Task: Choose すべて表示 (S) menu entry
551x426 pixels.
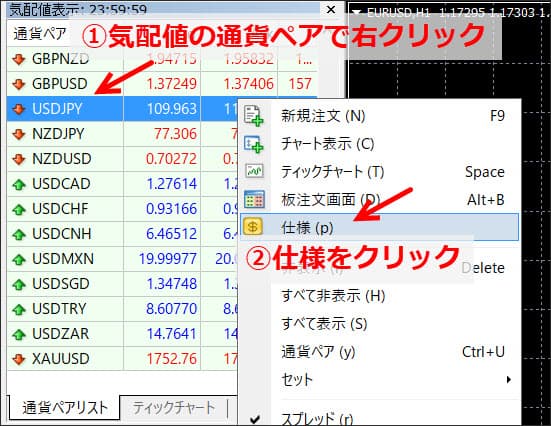Action: point(380,323)
